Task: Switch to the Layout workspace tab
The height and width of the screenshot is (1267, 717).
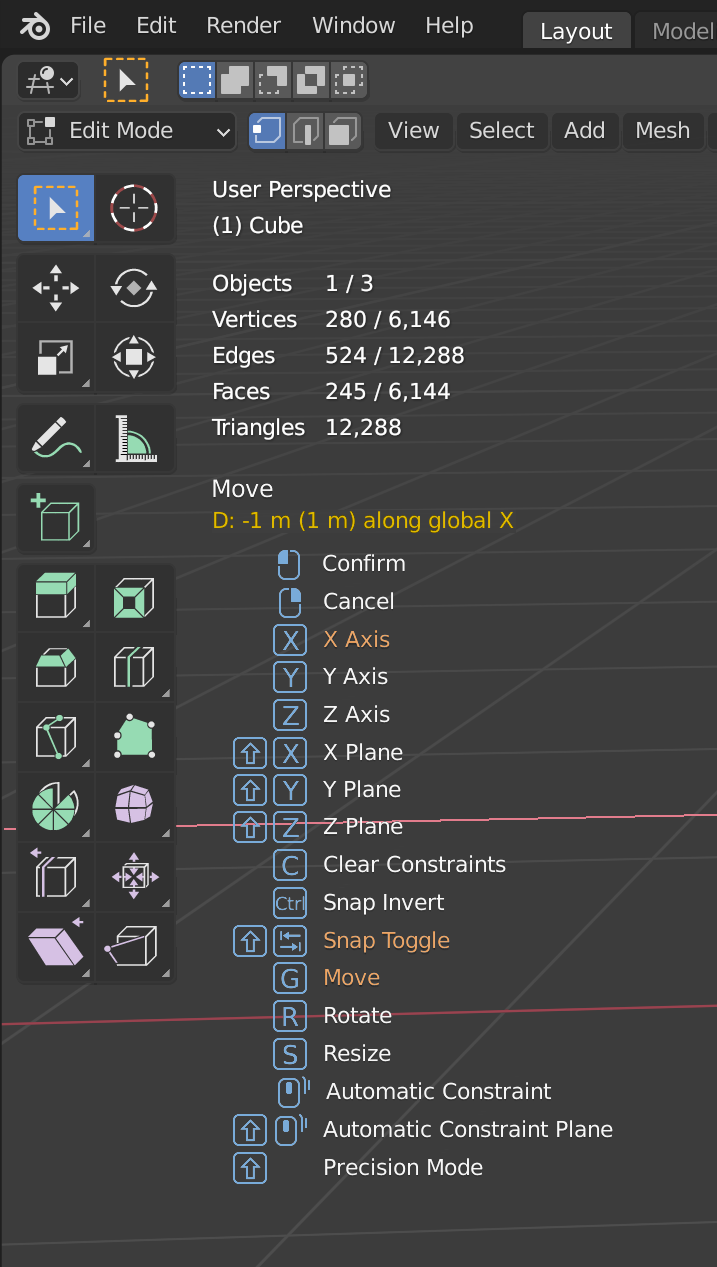Action: pos(576,31)
